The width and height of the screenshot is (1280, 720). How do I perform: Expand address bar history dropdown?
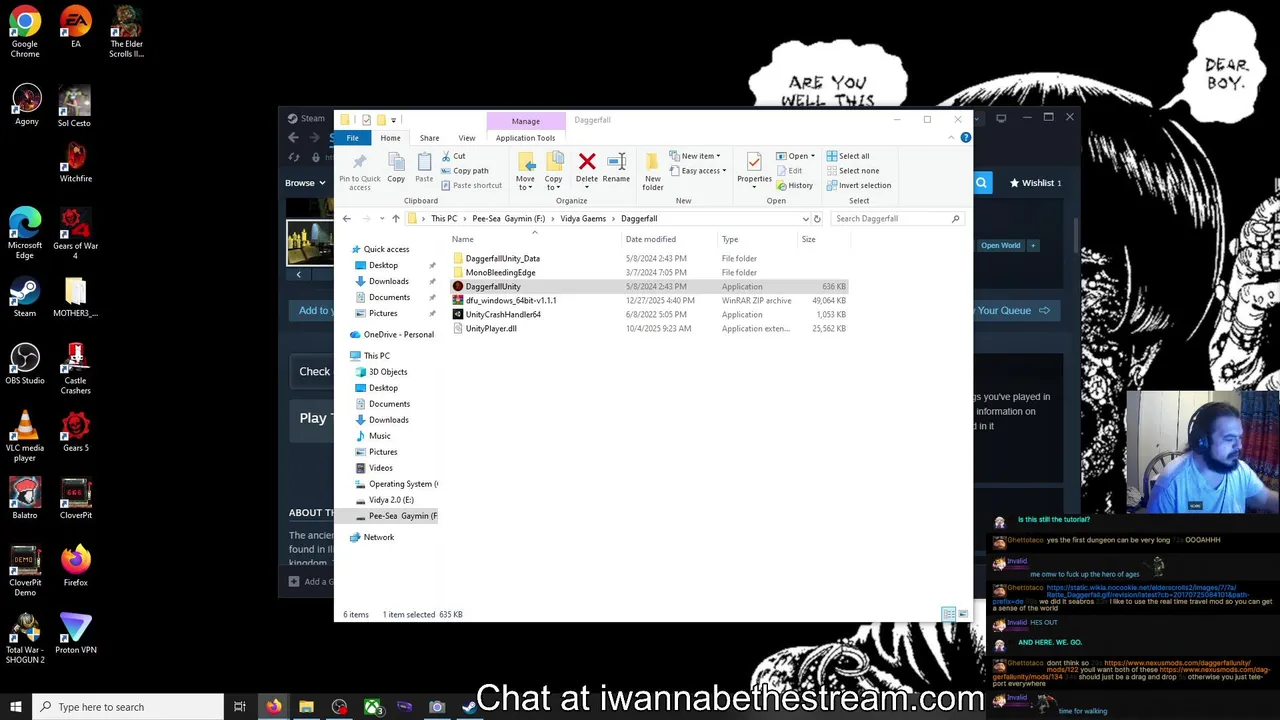805,219
